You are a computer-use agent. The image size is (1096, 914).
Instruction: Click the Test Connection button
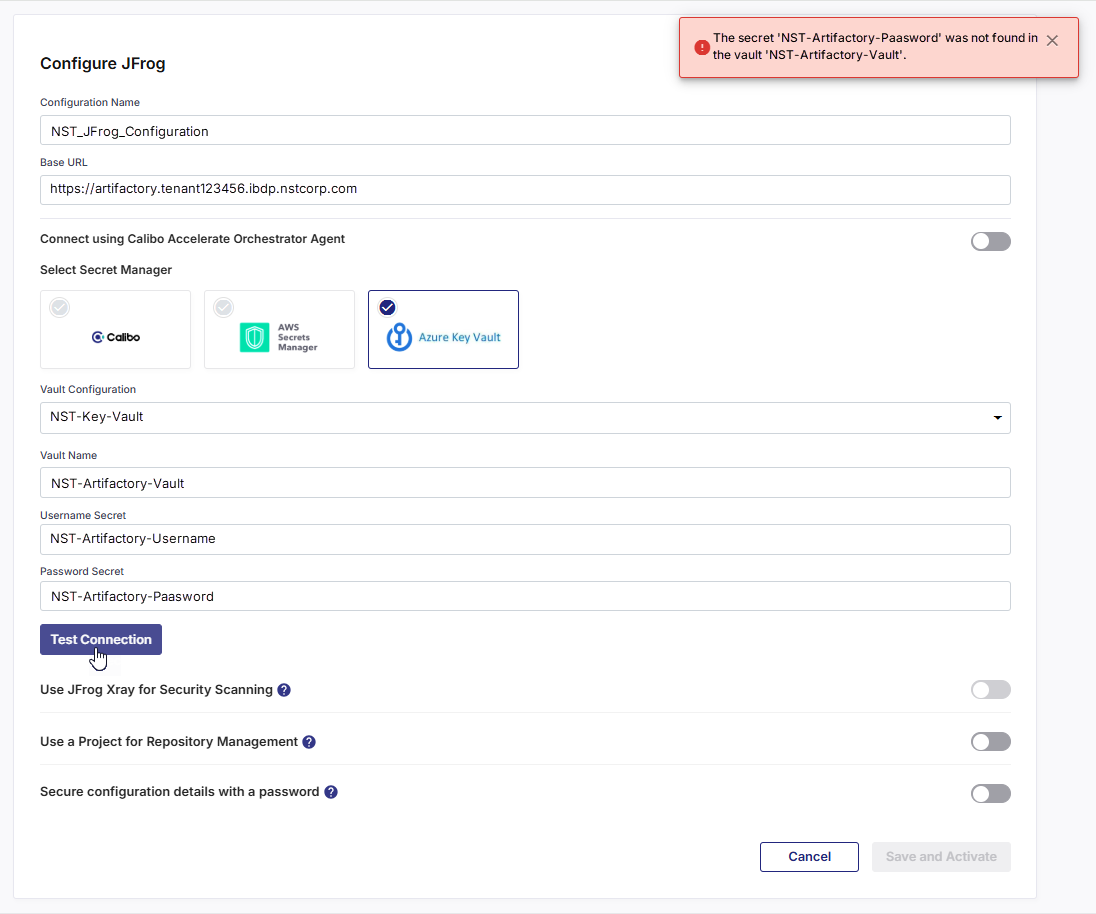100,639
